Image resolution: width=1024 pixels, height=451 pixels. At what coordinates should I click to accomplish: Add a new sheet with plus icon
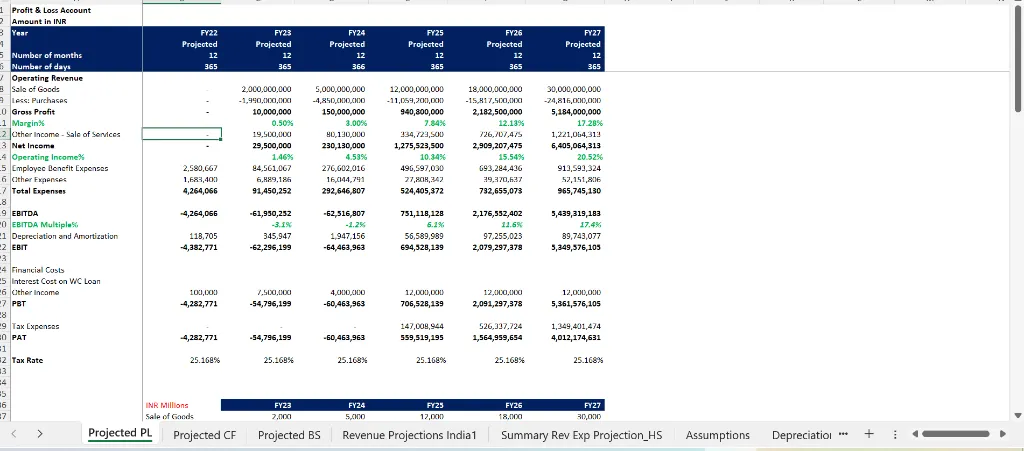[x=868, y=435]
